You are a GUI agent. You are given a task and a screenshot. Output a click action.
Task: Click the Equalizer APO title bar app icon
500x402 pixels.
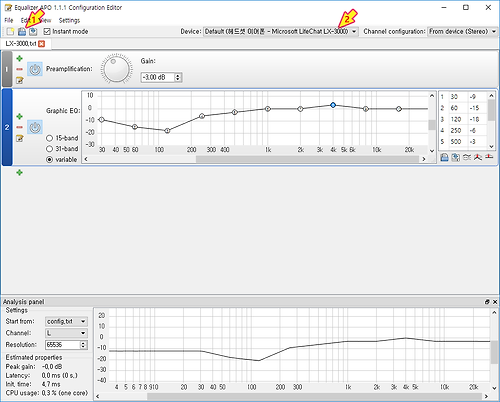click(8, 8)
